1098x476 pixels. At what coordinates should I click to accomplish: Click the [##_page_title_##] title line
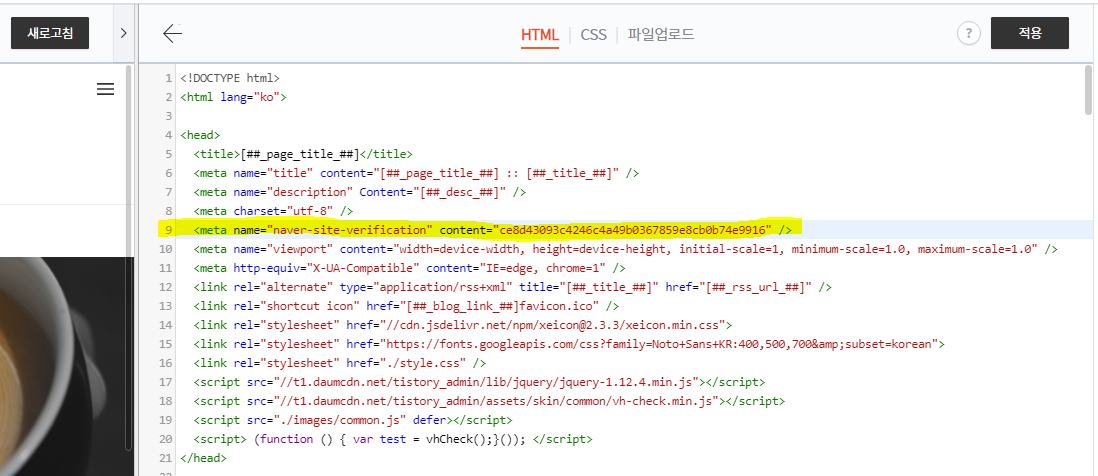303,154
